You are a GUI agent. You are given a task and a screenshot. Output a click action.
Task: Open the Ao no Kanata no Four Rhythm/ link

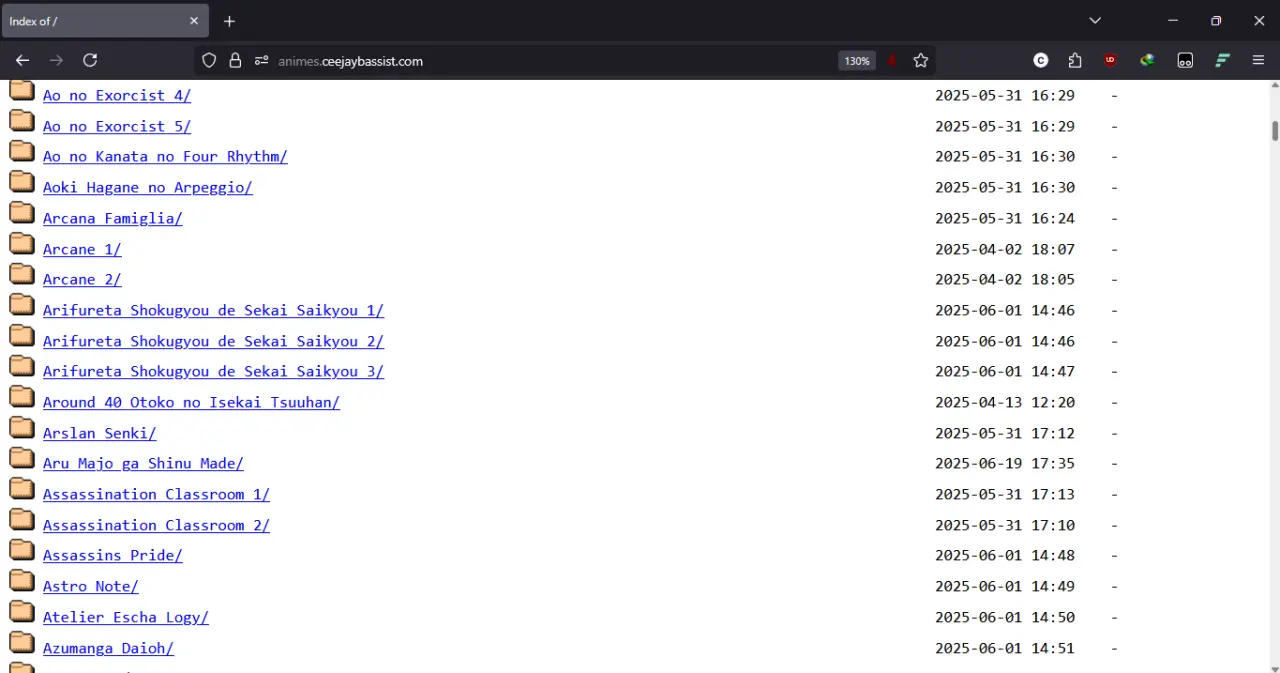click(x=165, y=157)
